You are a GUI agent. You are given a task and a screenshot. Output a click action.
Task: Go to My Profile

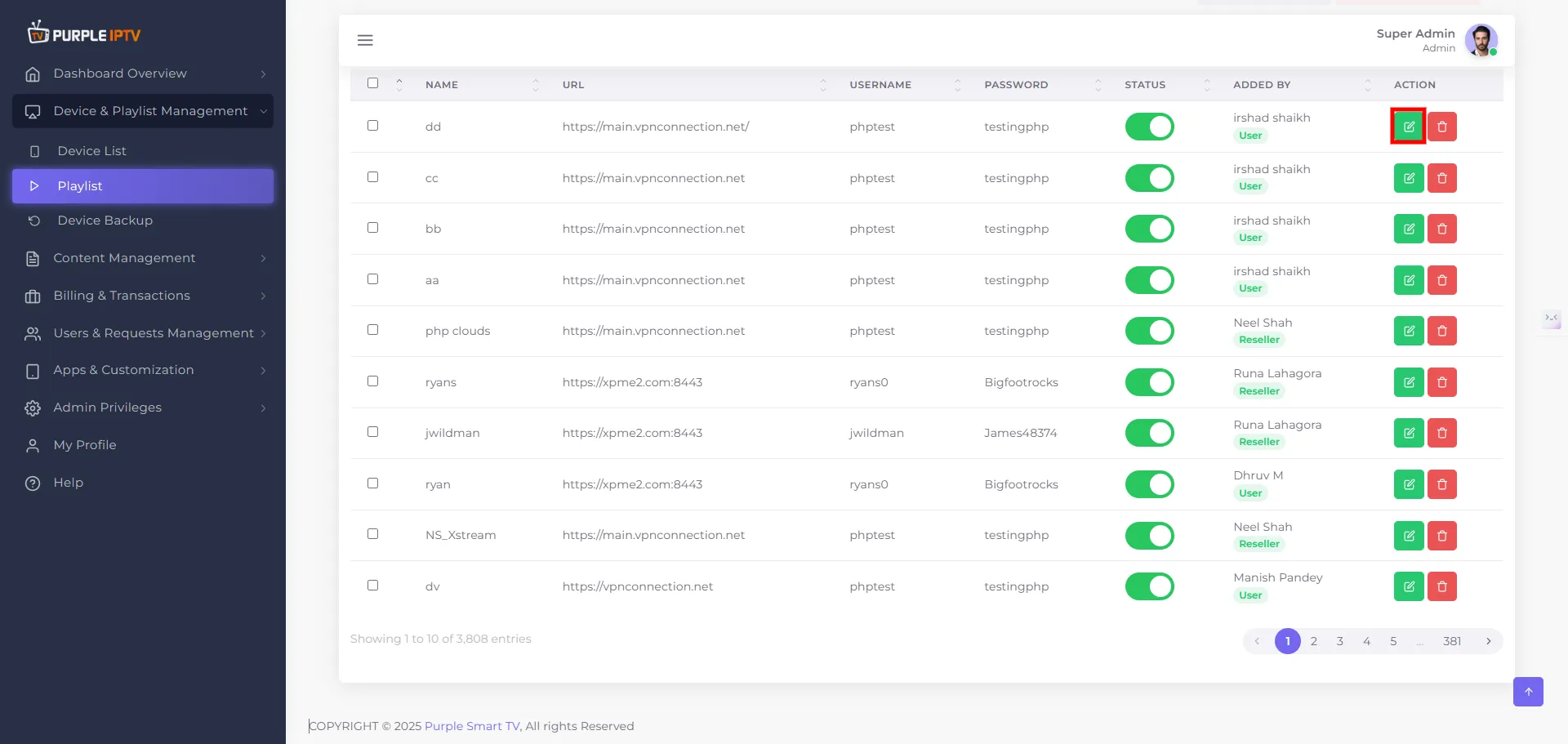click(x=143, y=445)
